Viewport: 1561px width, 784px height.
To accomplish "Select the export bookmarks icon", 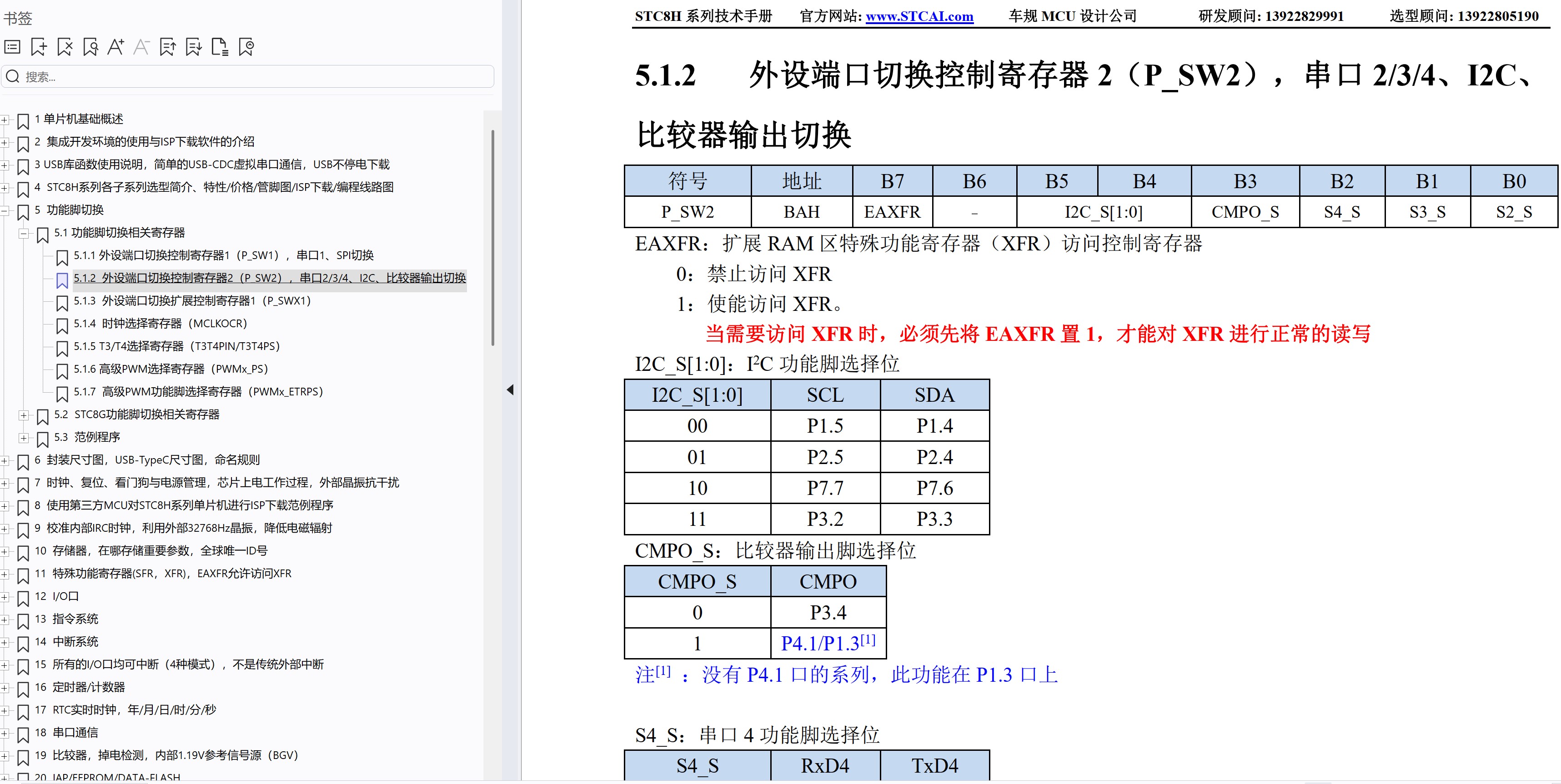I will click(168, 47).
